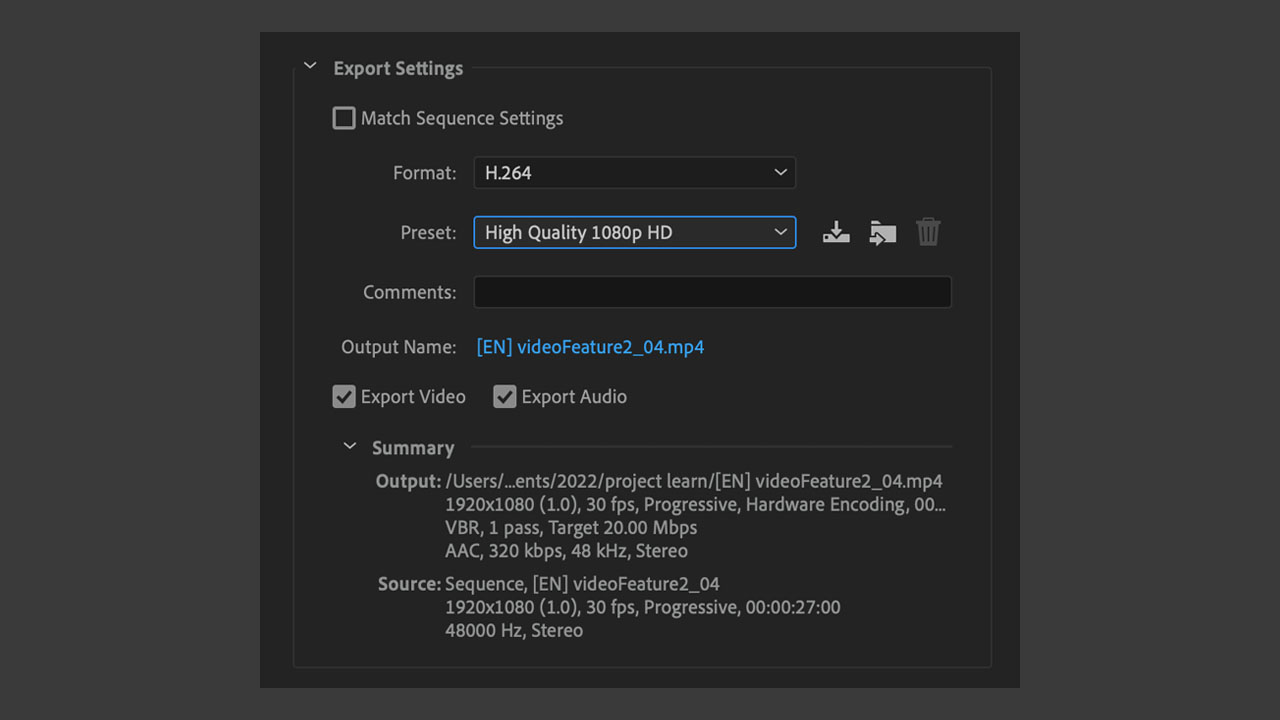This screenshot has height=720, width=1280.
Task: Click the output line mentioning Hardware Encoding
Action: coord(695,504)
